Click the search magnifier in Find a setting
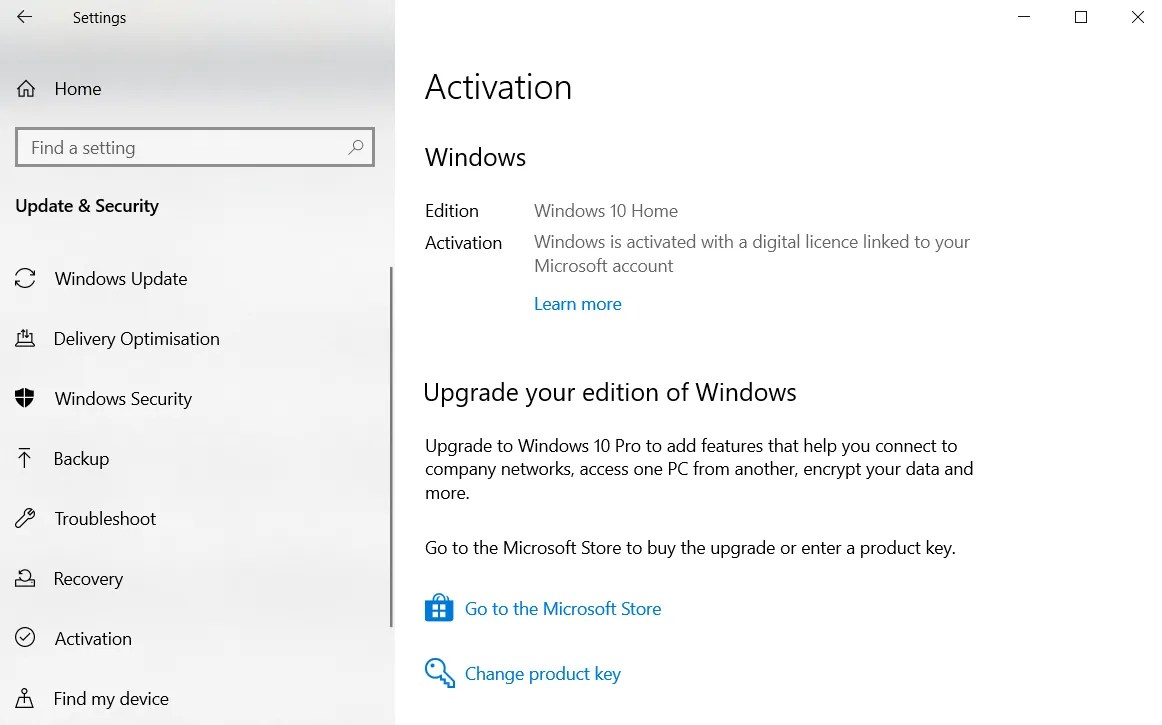The height and width of the screenshot is (725, 1162). (x=355, y=147)
